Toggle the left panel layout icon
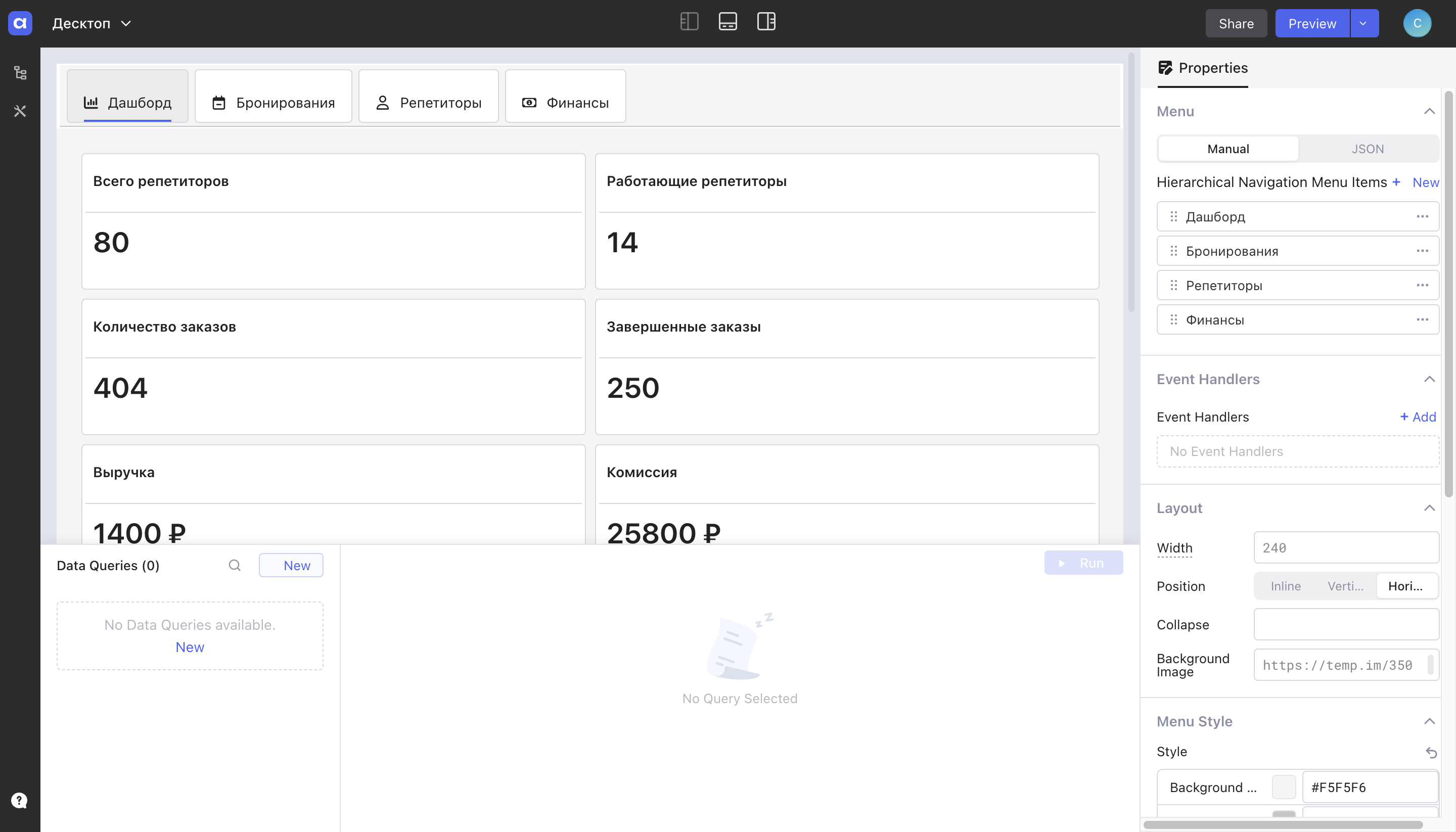 pyautogui.click(x=689, y=22)
